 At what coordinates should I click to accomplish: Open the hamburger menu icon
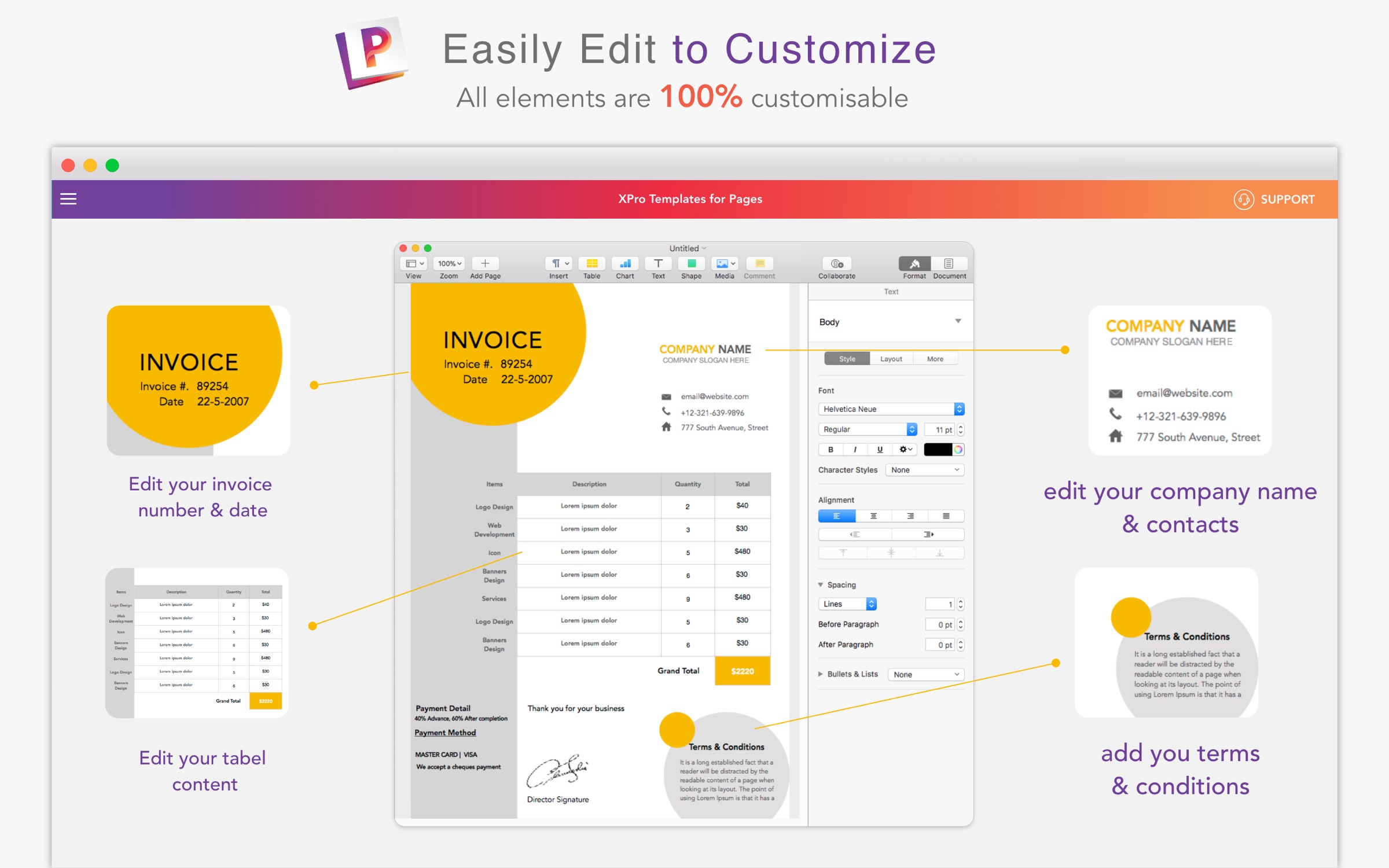pos(68,199)
